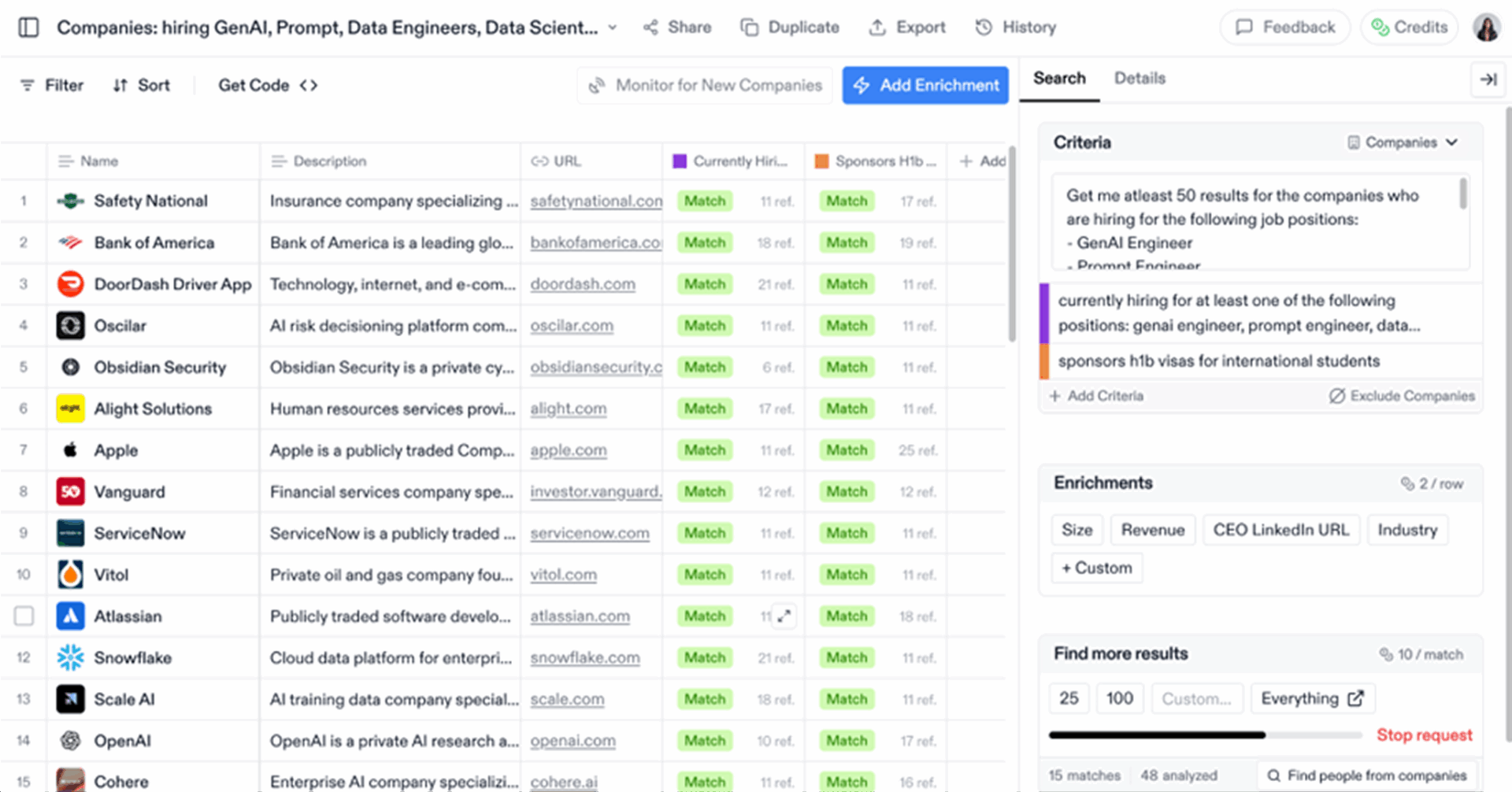Open the Filter options

coord(52,85)
